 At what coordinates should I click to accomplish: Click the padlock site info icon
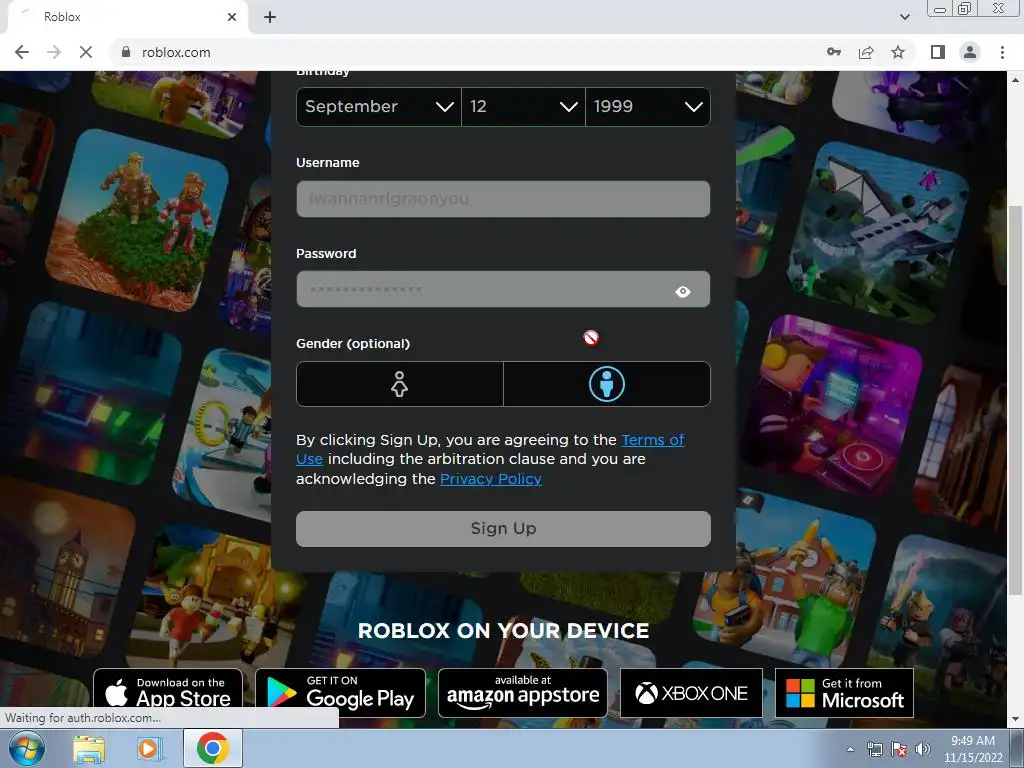(126, 52)
